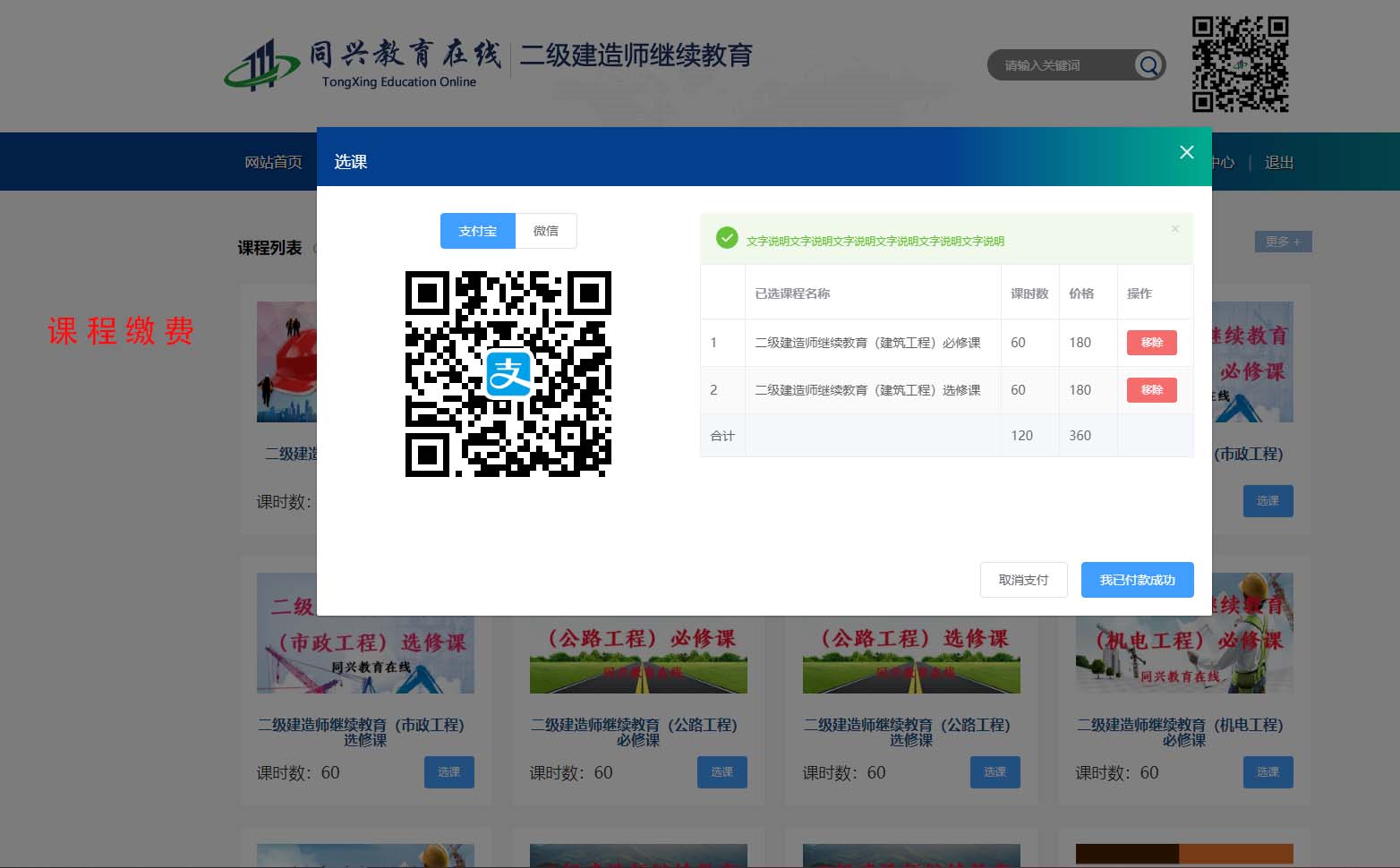Viewport: 1400px width, 868px height.
Task: Select the 公路工程 选修课 course
Action: tap(995, 772)
